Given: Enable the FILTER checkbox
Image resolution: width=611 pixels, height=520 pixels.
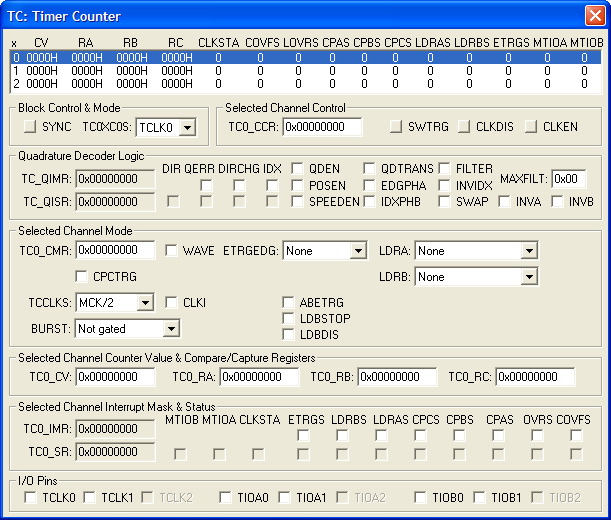Looking at the screenshot, I should tap(444, 168).
